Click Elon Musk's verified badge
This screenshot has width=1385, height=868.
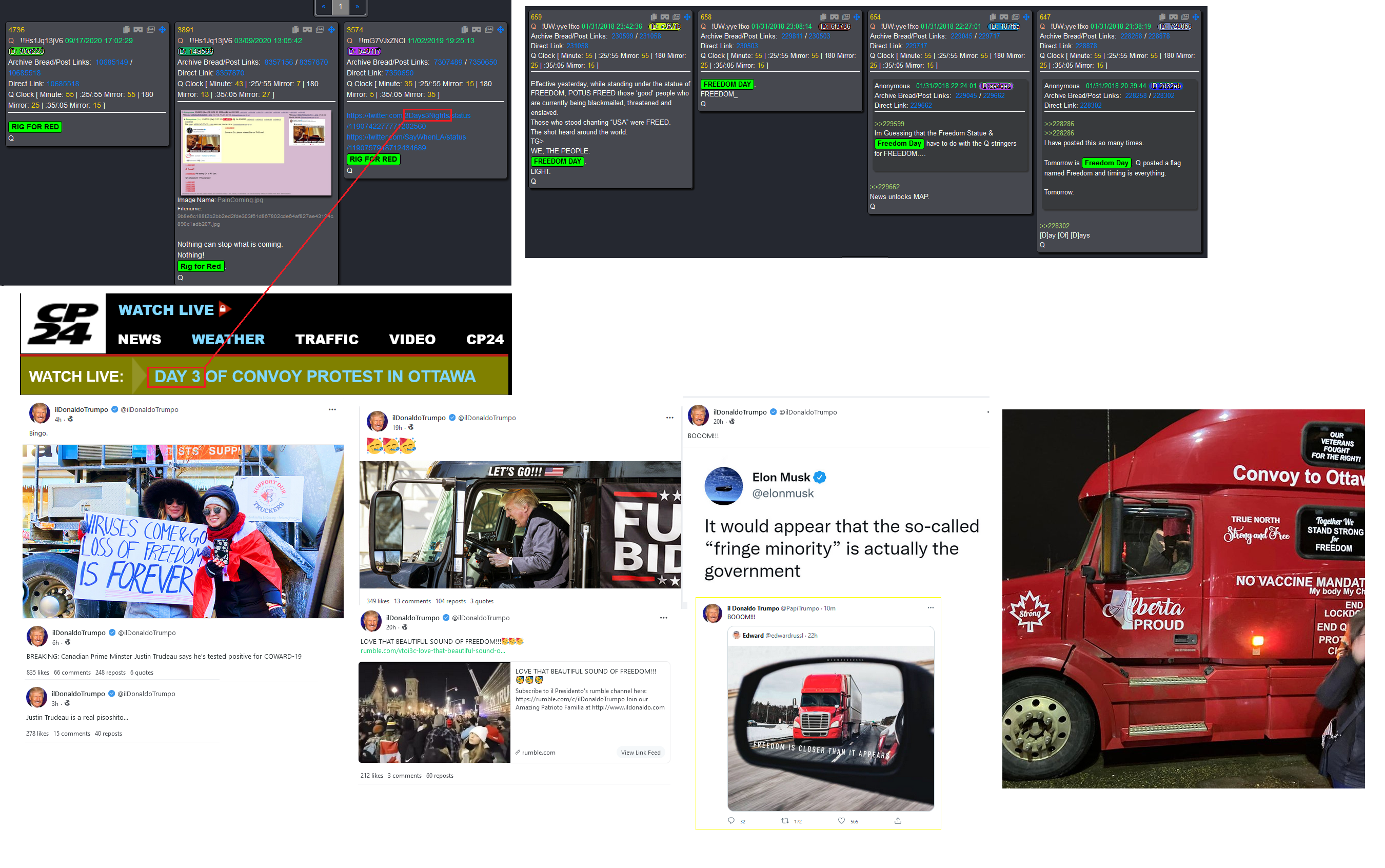click(x=820, y=478)
